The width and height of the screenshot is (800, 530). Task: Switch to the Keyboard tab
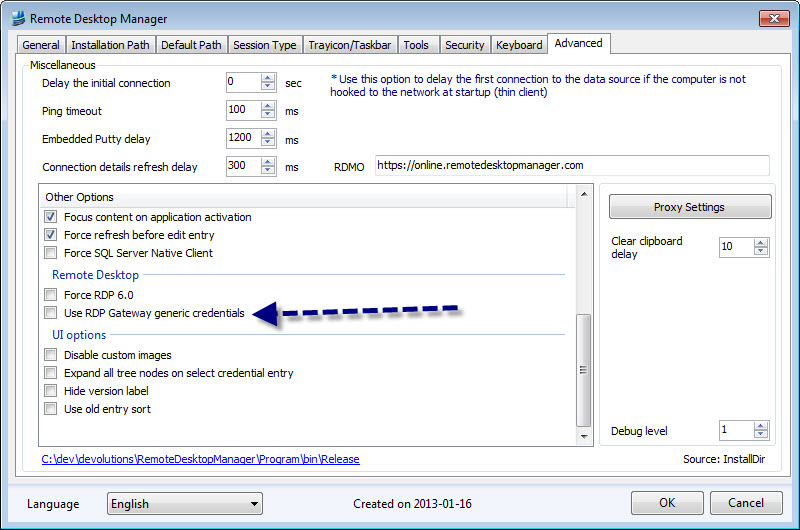pyautogui.click(x=519, y=45)
